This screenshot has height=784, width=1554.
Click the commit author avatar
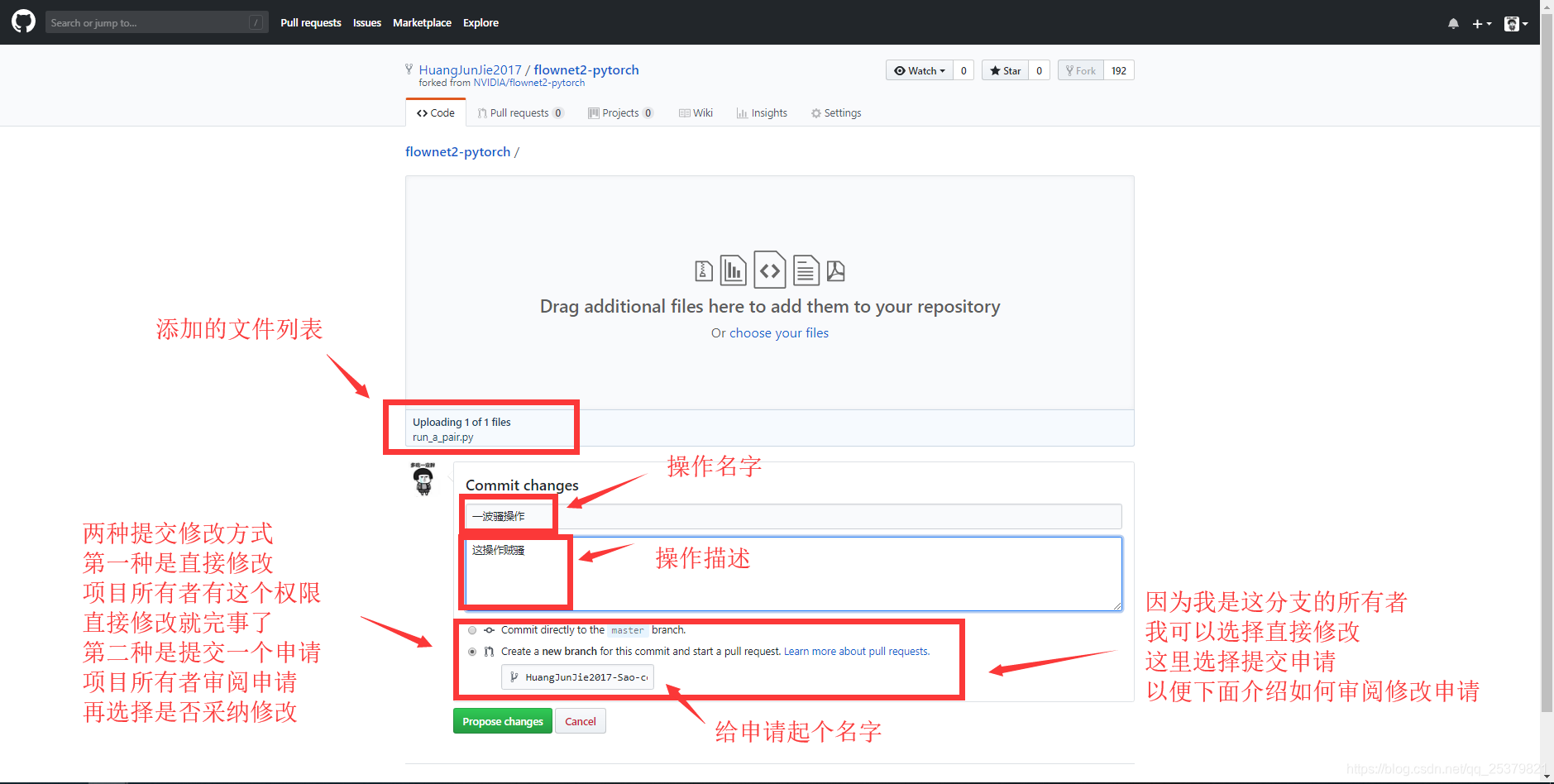tap(423, 479)
